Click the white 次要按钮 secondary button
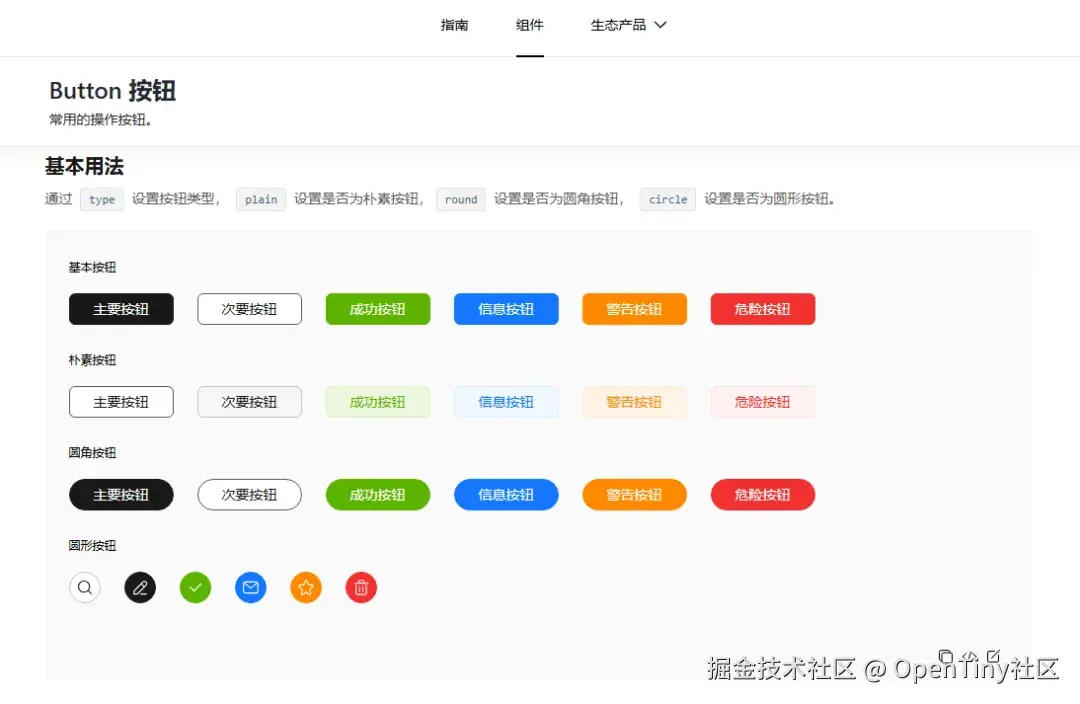Viewport: 1080px width, 704px height. (249, 309)
